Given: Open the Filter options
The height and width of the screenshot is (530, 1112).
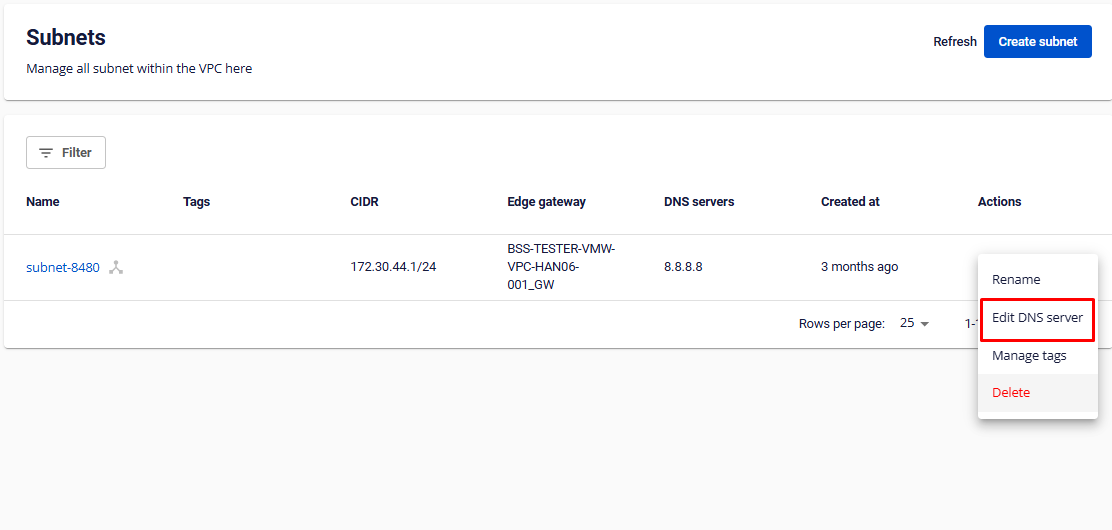Looking at the screenshot, I should tap(66, 153).
